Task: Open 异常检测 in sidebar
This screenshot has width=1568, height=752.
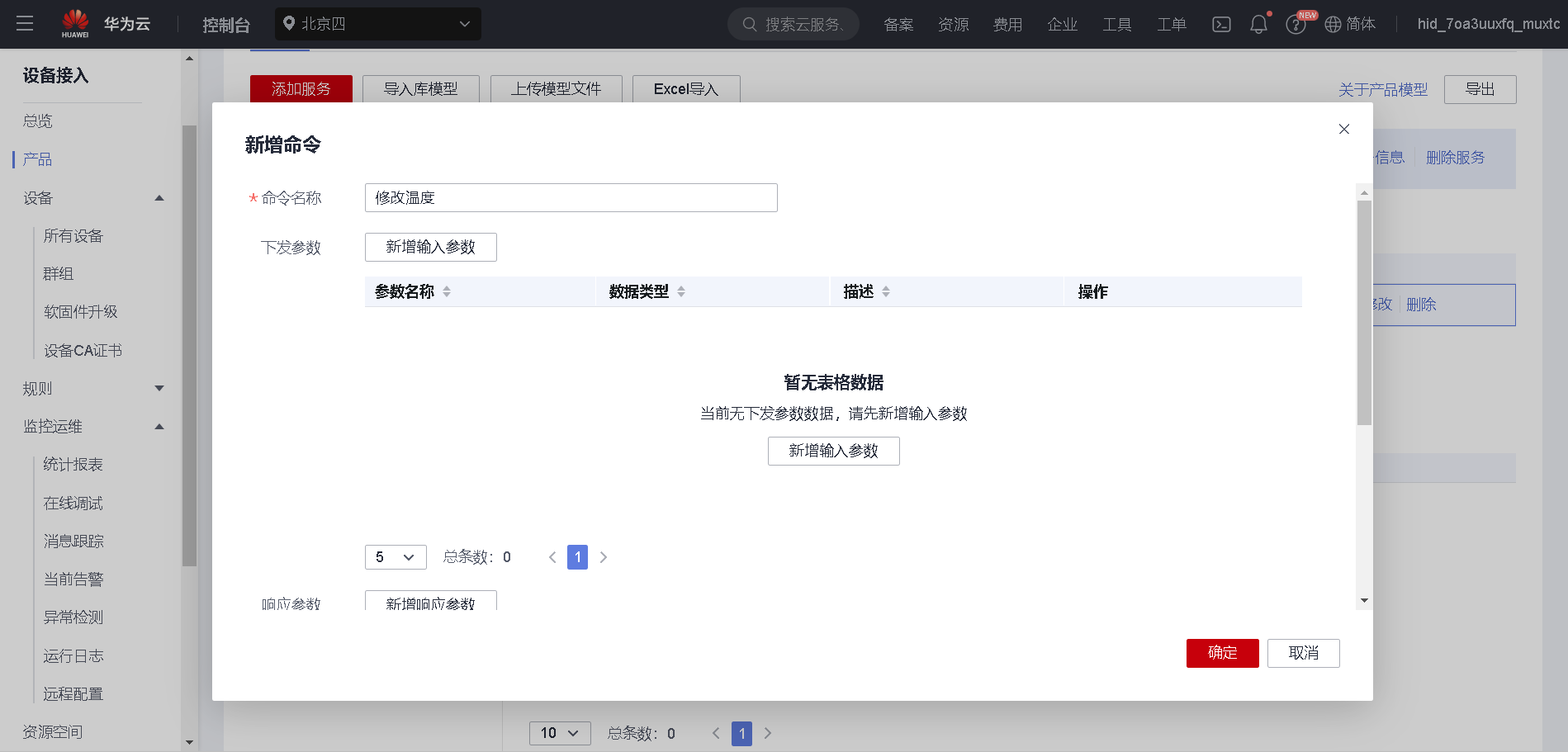Action: pos(73,617)
